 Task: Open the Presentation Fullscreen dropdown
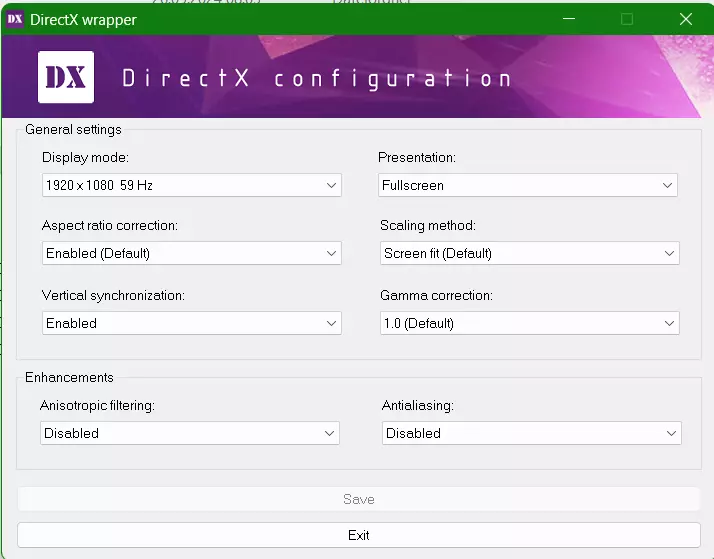[x=528, y=185]
